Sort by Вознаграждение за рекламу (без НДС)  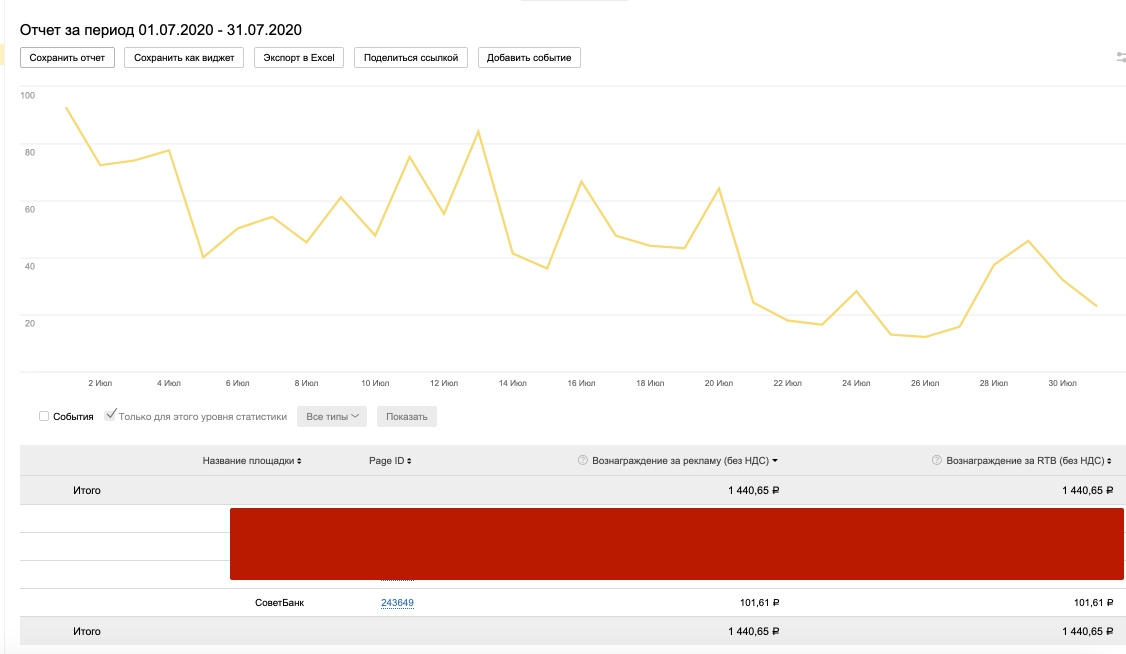pos(684,461)
